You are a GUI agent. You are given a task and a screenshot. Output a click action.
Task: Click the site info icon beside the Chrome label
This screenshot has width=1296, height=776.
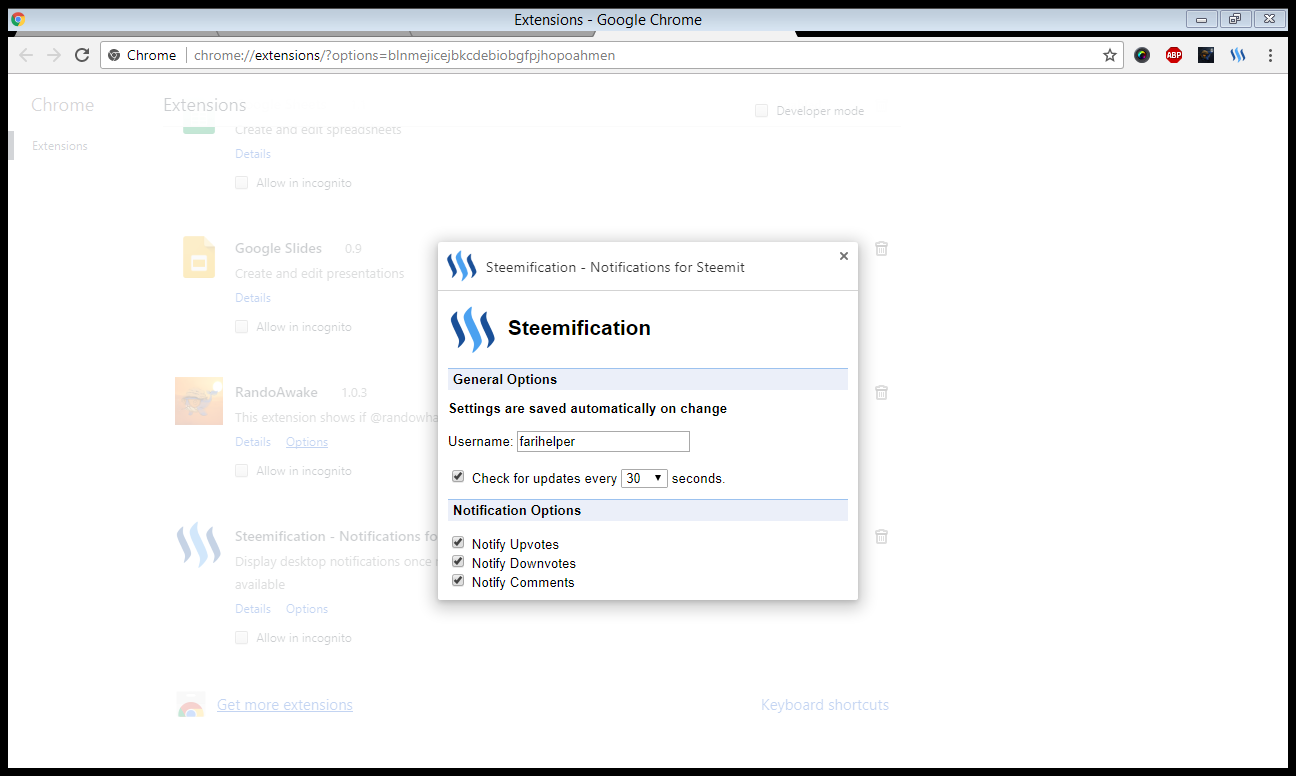114,55
